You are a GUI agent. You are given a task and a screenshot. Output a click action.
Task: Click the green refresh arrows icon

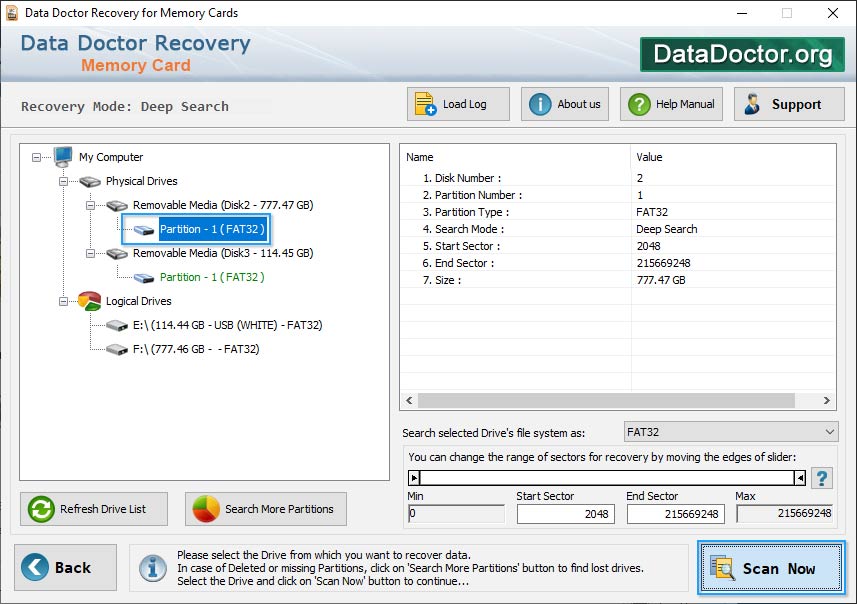tap(41, 509)
